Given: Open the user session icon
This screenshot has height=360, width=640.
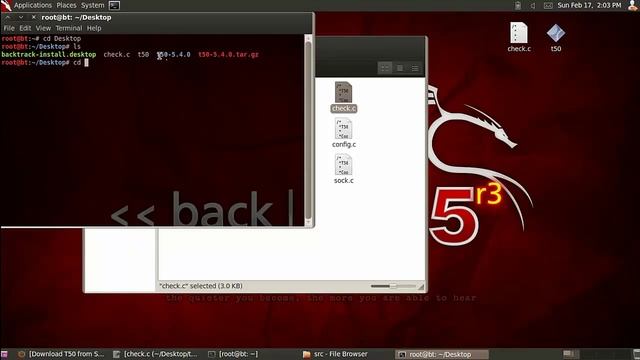Looking at the screenshot, I should [x=633, y=5].
